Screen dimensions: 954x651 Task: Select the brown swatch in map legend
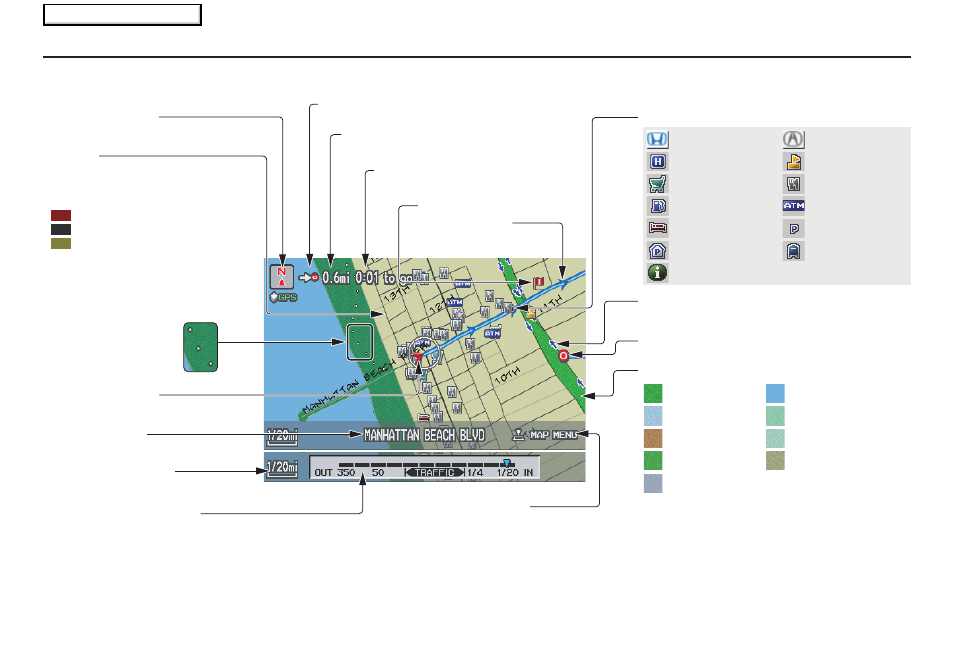(653, 439)
